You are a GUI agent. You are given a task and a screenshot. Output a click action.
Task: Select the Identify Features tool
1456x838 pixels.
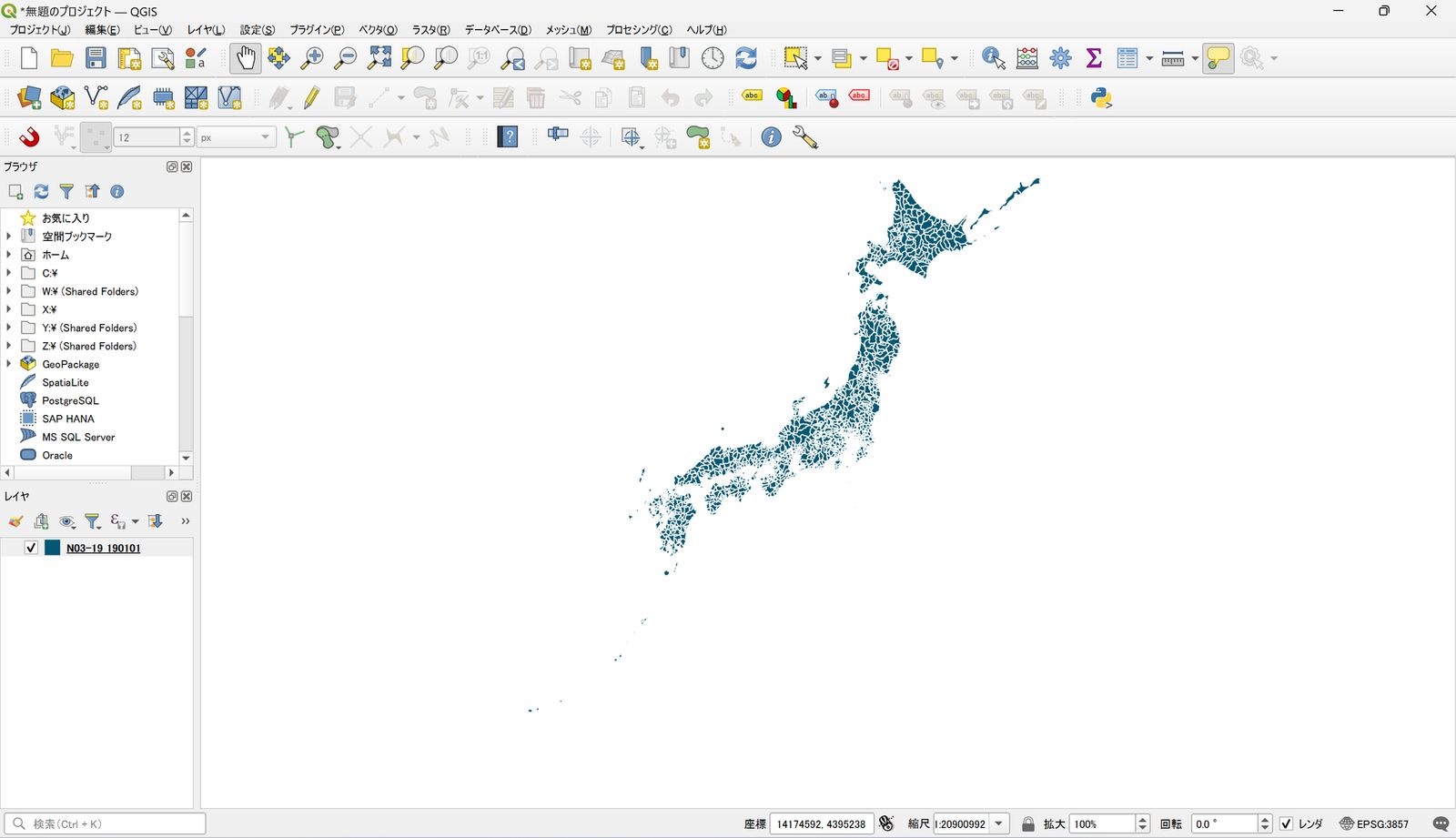point(993,58)
